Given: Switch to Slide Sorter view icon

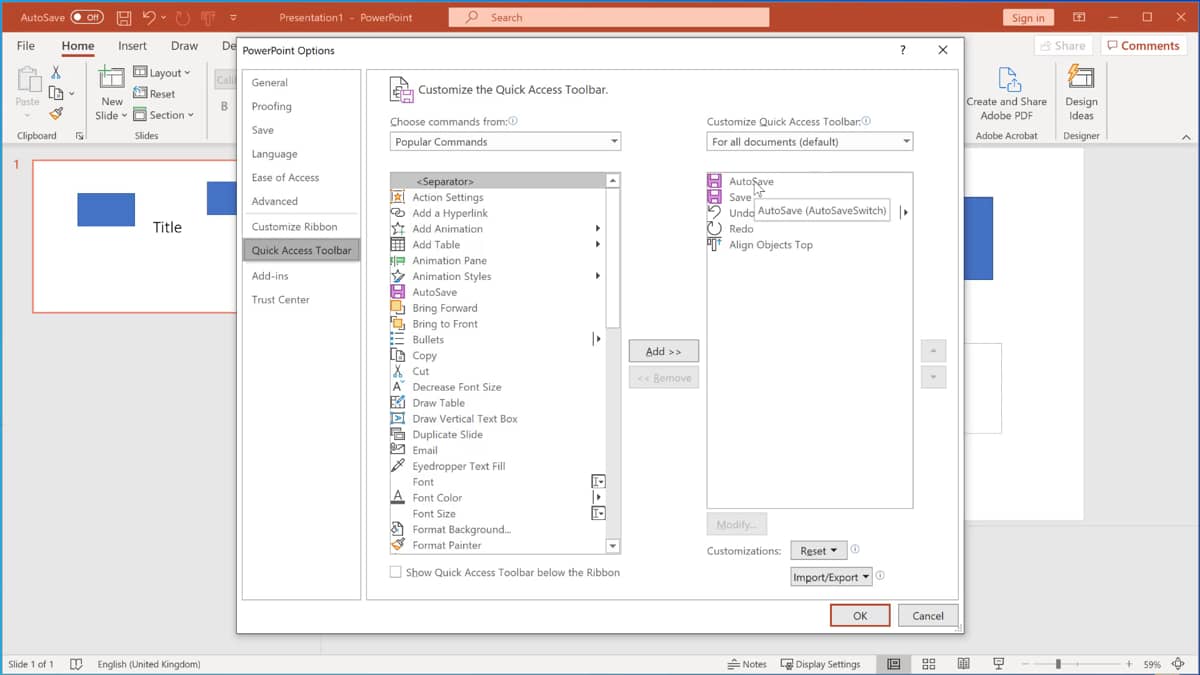Looking at the screenshot, I should [929, 664].
